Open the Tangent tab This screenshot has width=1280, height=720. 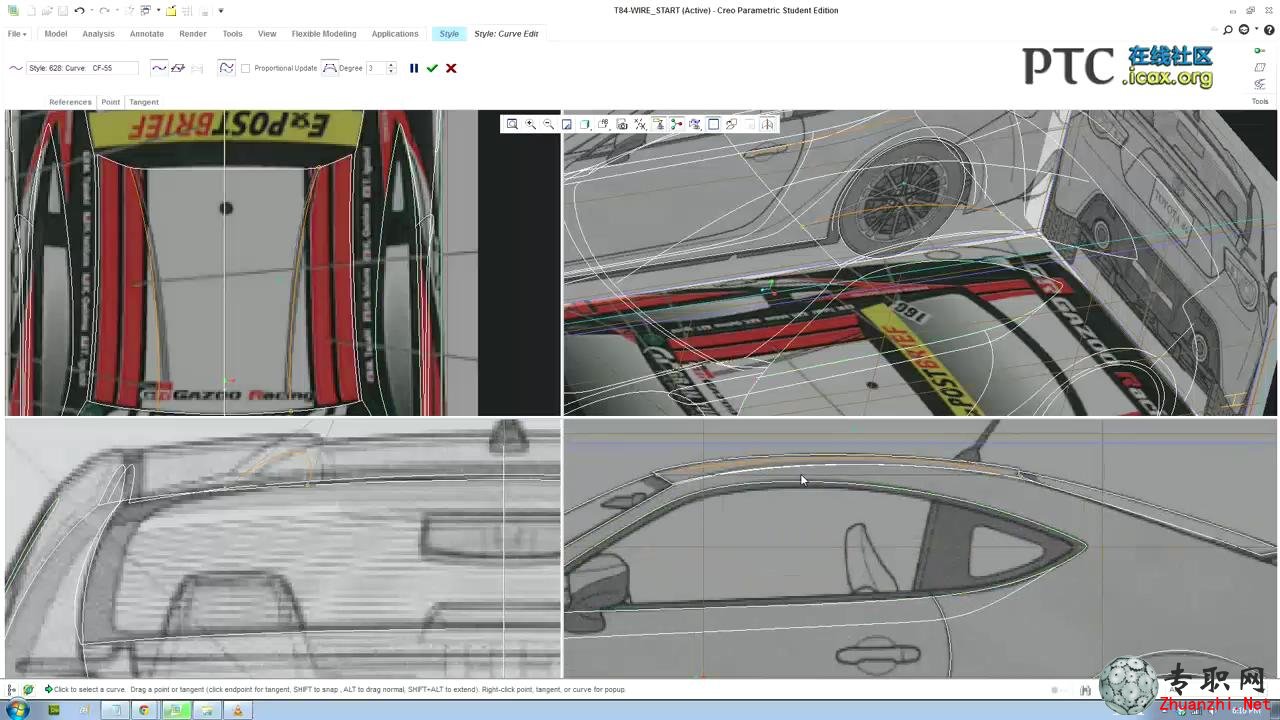[144, 102]
